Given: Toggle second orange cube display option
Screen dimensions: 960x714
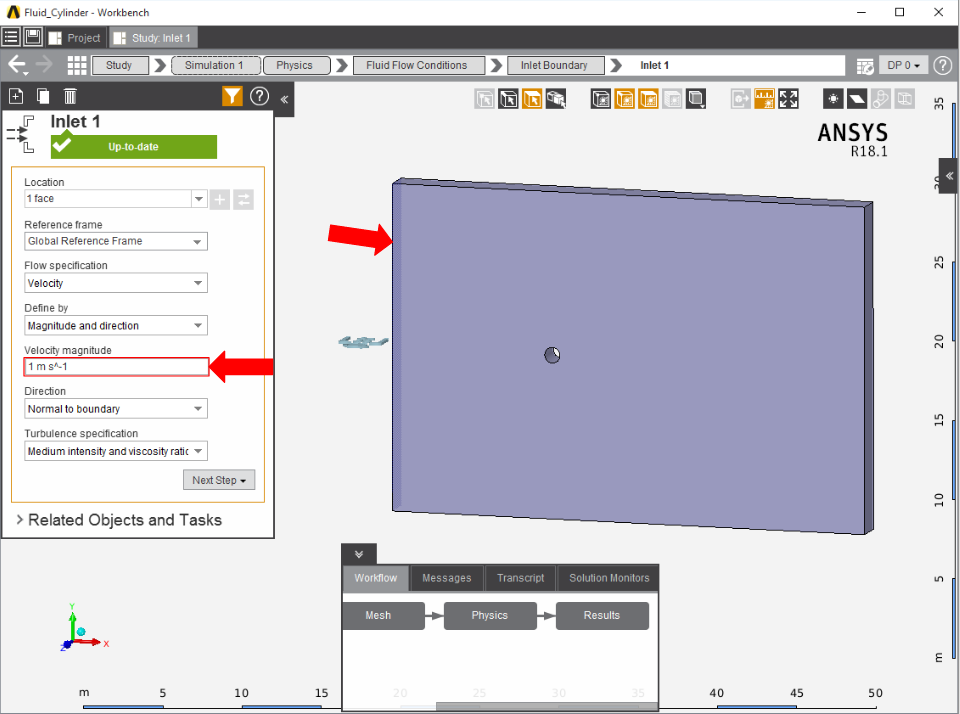Looking at the screenshot, I should click(x=648, y=99).
